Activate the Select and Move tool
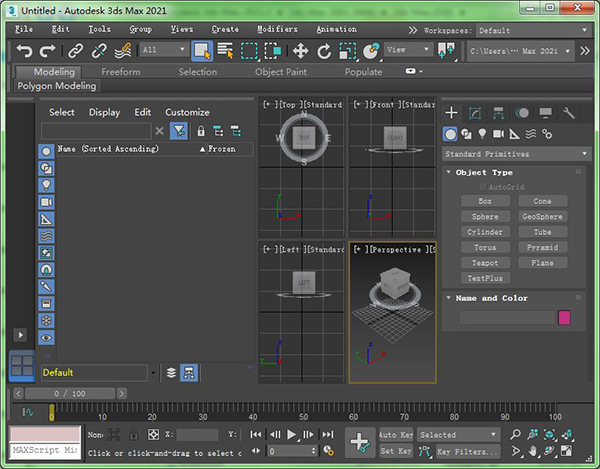This screenshot has height=469, width=600. pyautogui.click(x=300, y=50)
